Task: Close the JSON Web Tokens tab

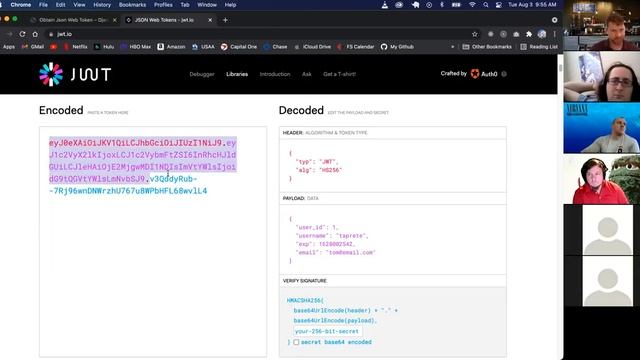Action: (x=210, y=20)
